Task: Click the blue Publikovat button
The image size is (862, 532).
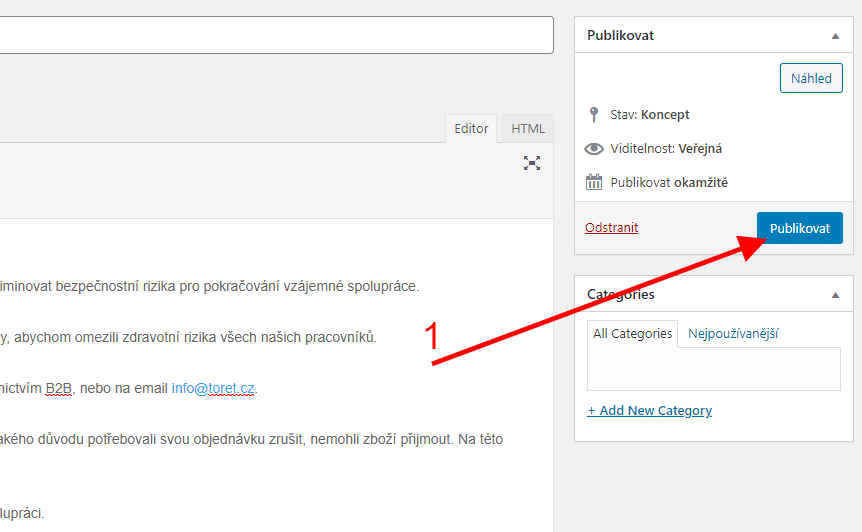Action: [x=799, y=228]
